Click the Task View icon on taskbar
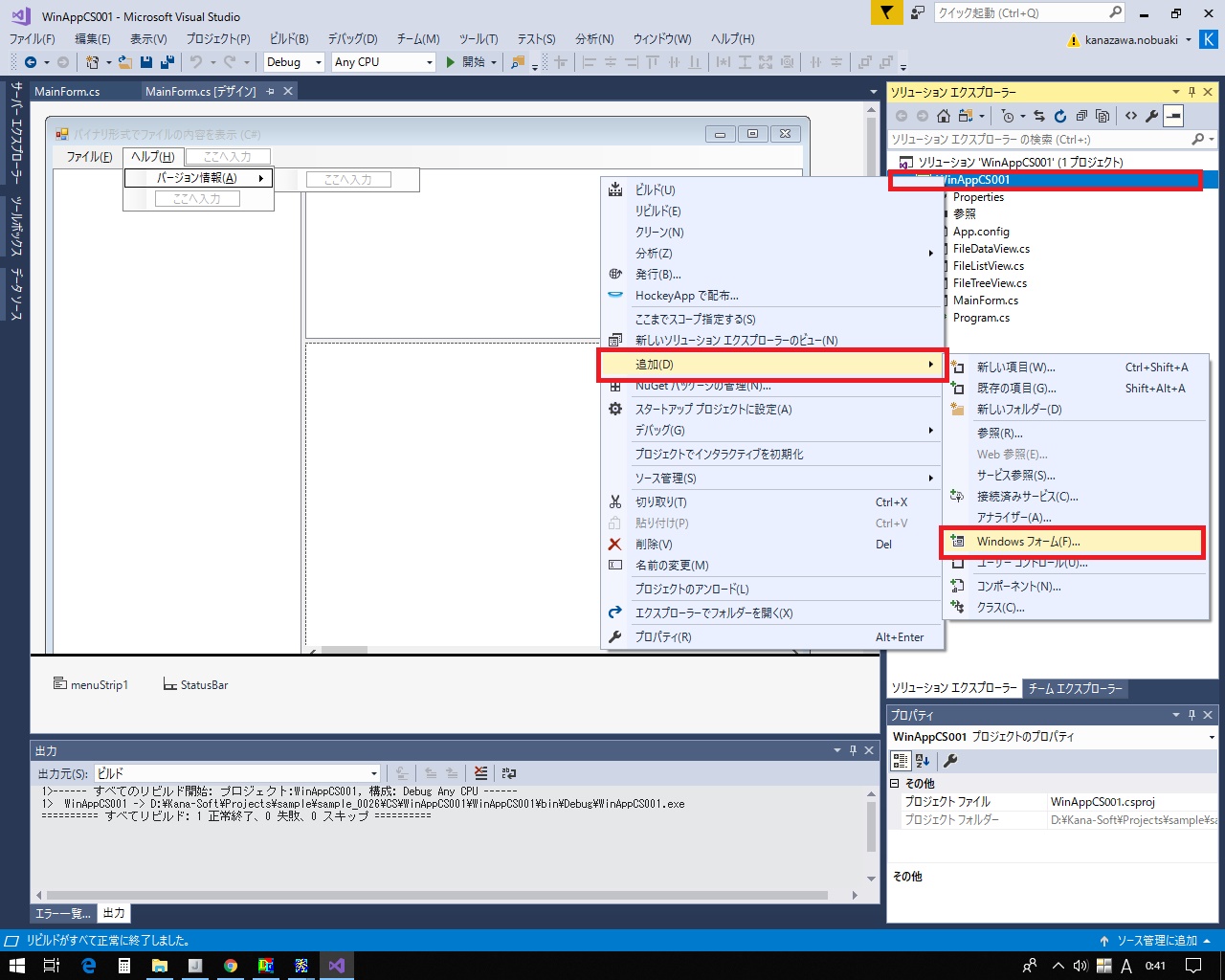1225x980 pixels. click(x=52, y=966)
